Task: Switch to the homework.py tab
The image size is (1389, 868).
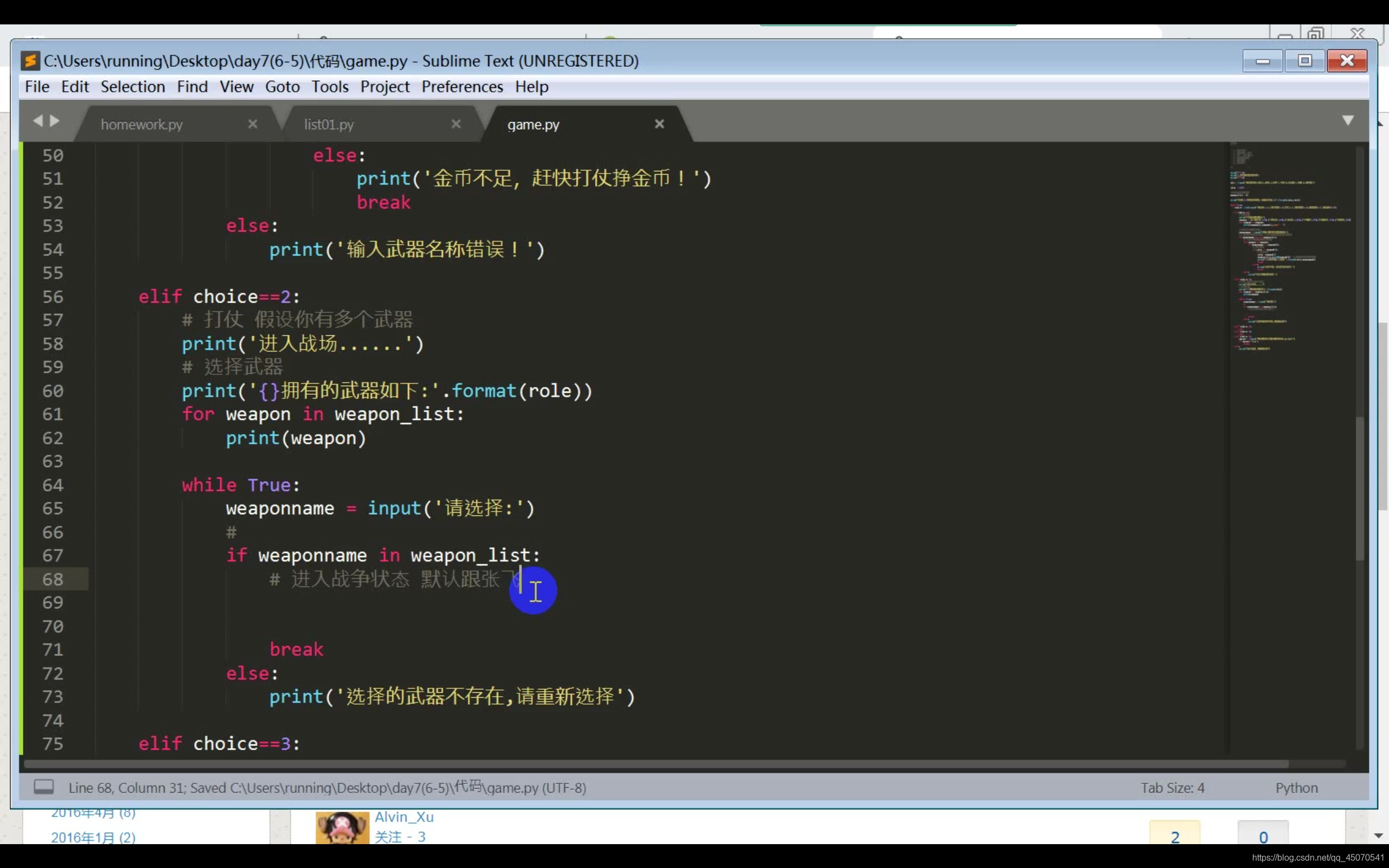Action: tap(142, 125)
